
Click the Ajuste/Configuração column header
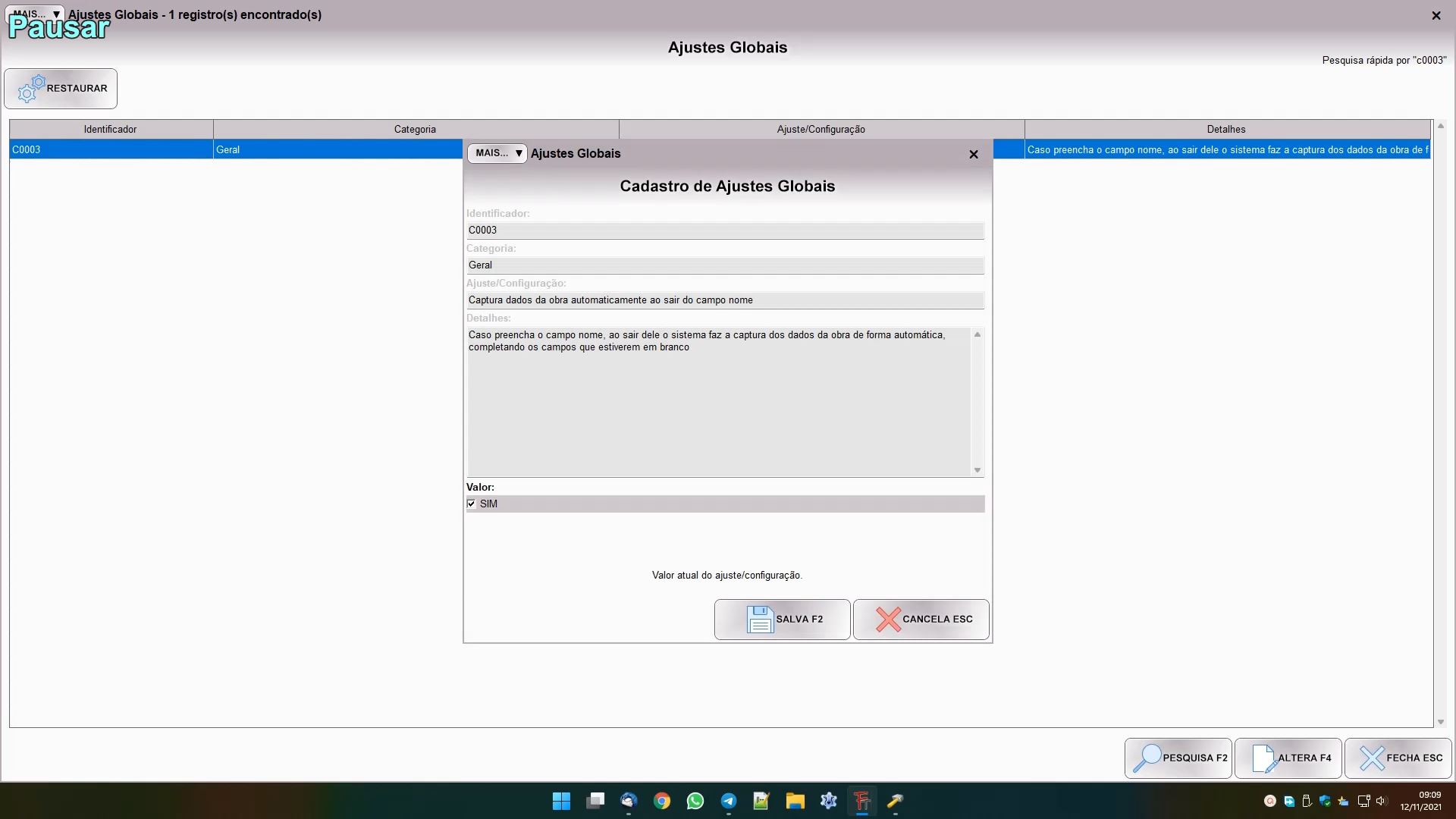click(821, 129)
